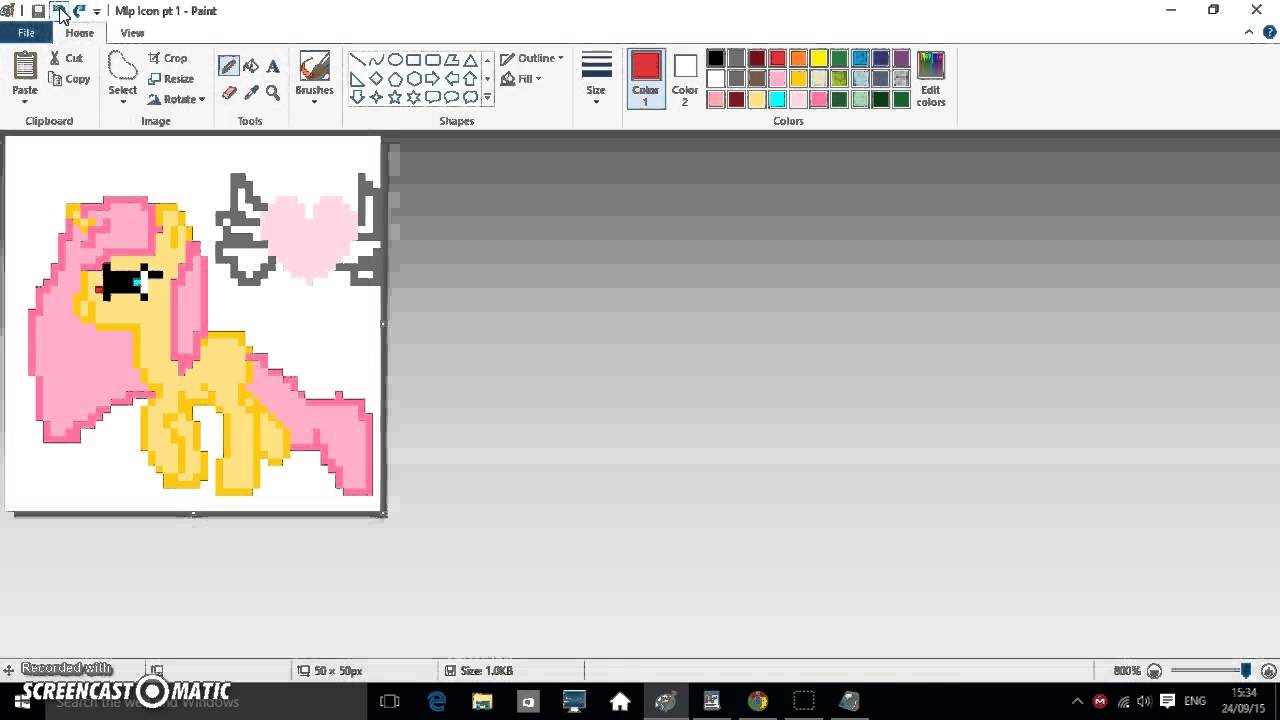Choose the Fill with color bucket tool
The height and width of the screenshot is (720, 1280).
tap(251, 66)
